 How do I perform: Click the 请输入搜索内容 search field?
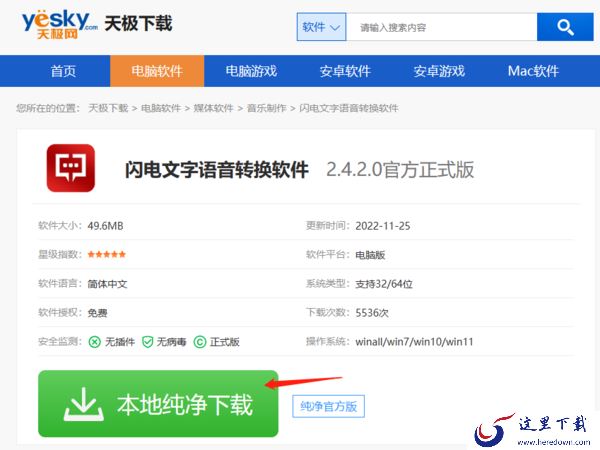[x=442, y=27]
